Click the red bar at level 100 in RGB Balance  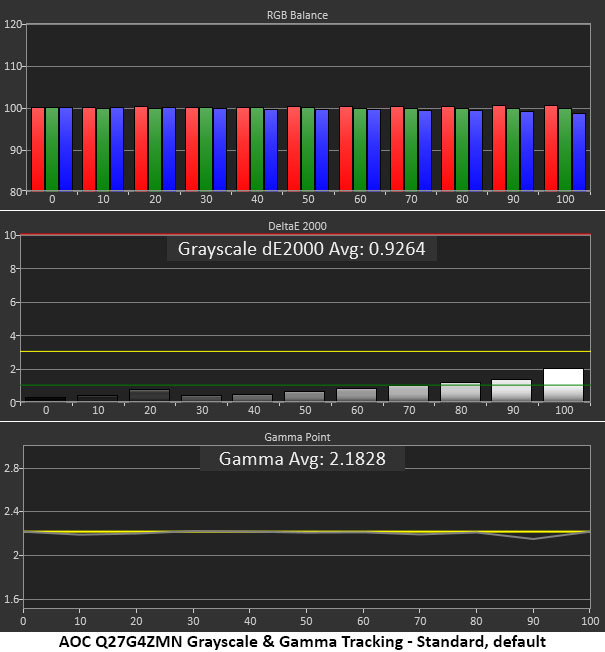coord(551,148)
